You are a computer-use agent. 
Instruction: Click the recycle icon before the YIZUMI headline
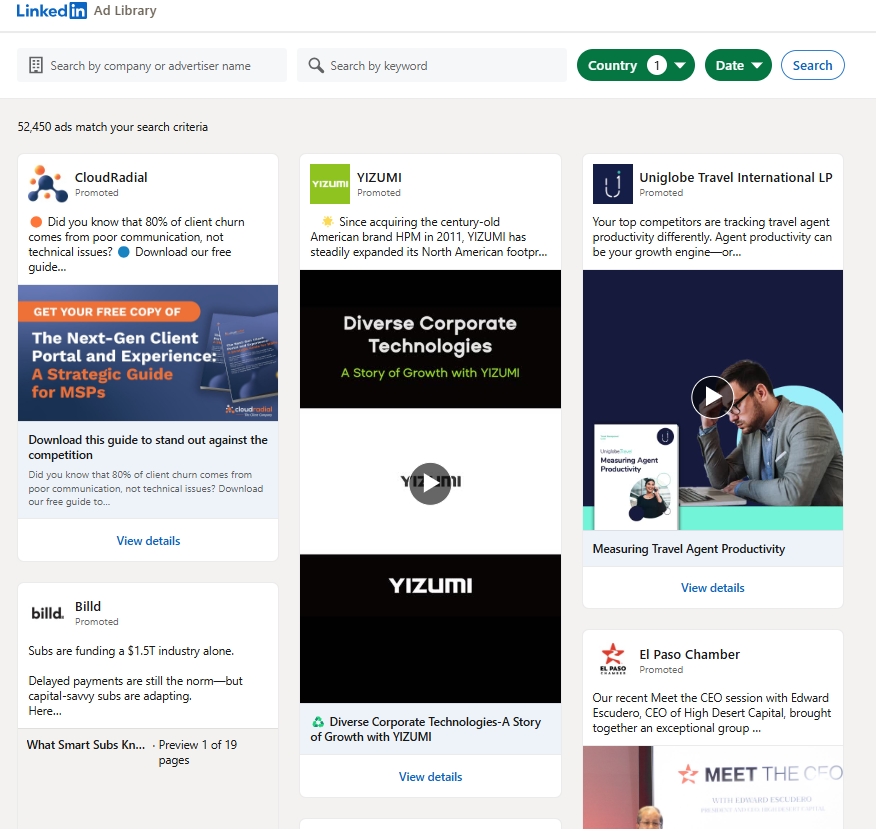point(318,722)
